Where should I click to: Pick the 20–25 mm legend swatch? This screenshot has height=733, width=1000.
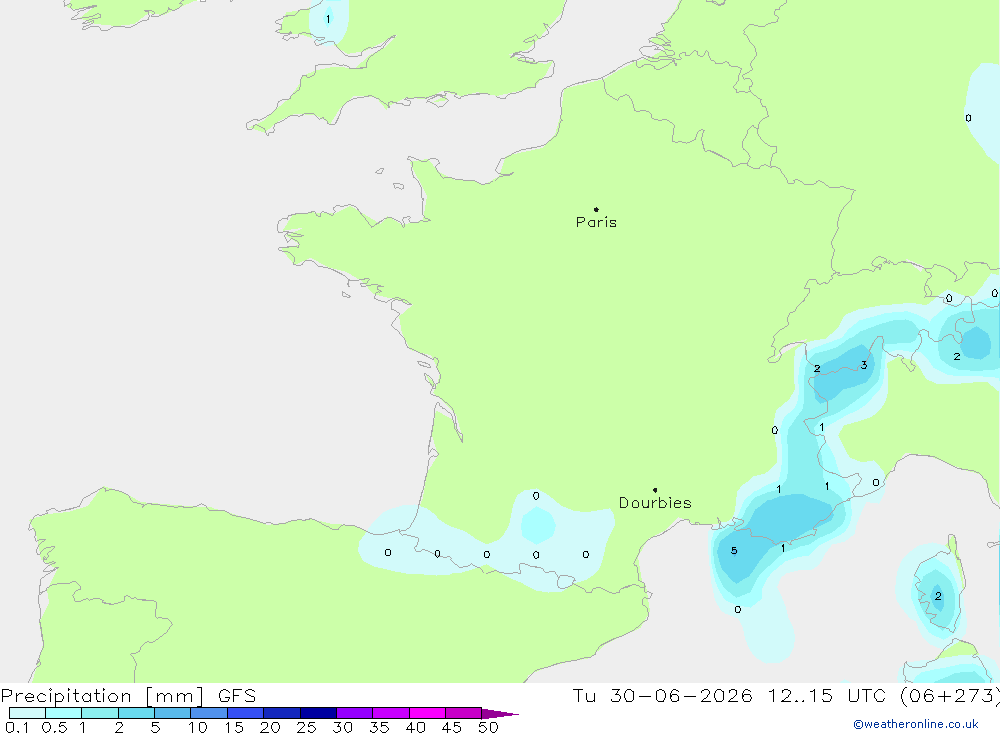[282, 713]
